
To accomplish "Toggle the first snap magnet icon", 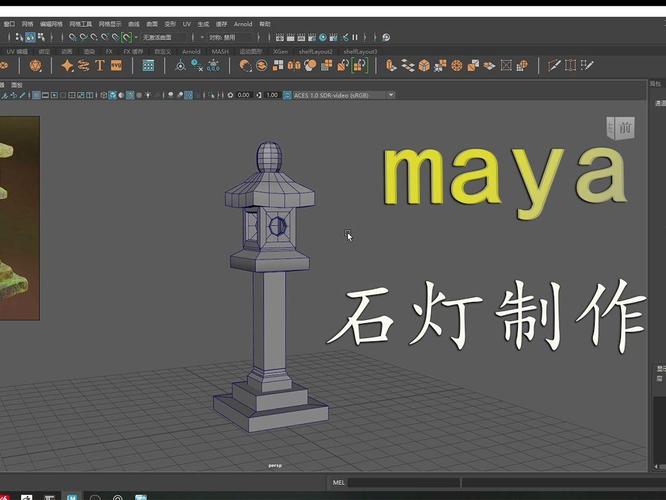I will 73,37.
